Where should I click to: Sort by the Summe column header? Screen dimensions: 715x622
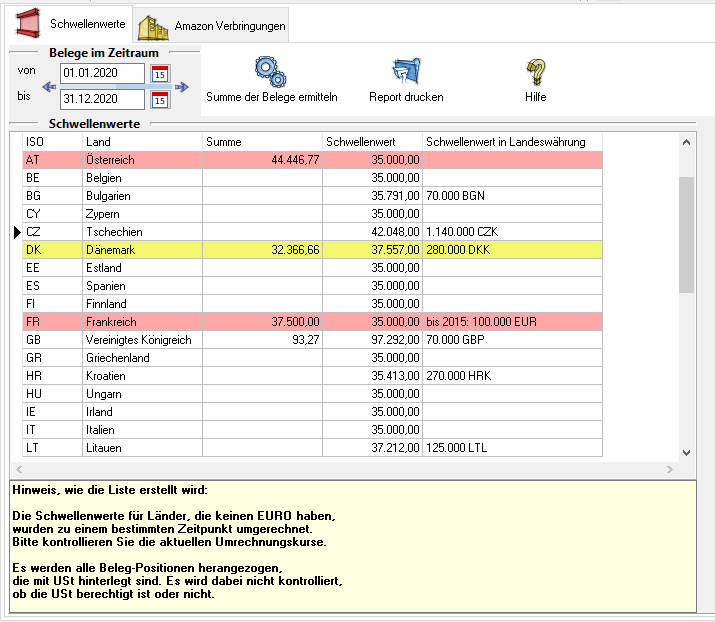click(262, 142)
